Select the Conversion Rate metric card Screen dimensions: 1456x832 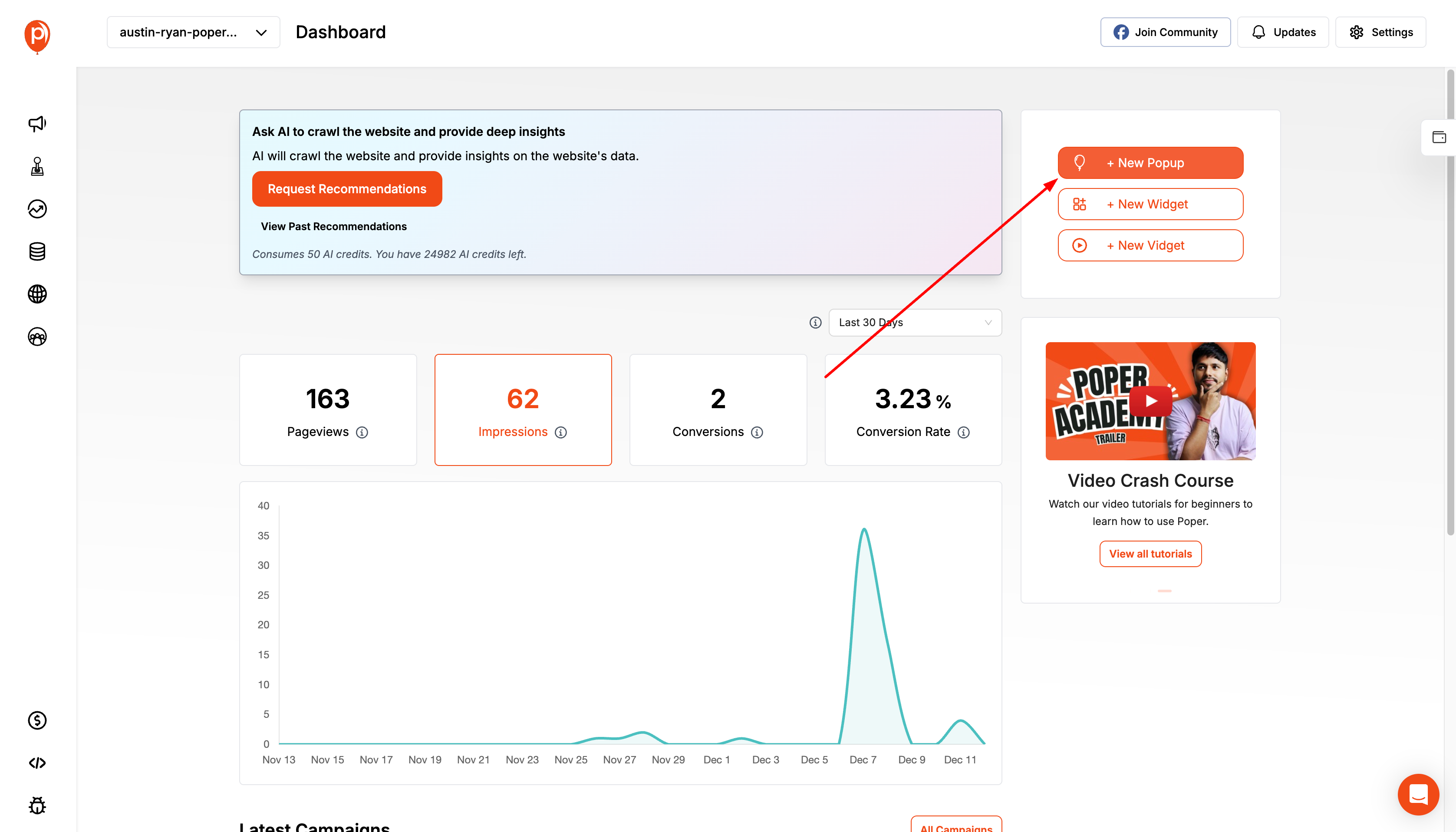(x=913, y=410)
